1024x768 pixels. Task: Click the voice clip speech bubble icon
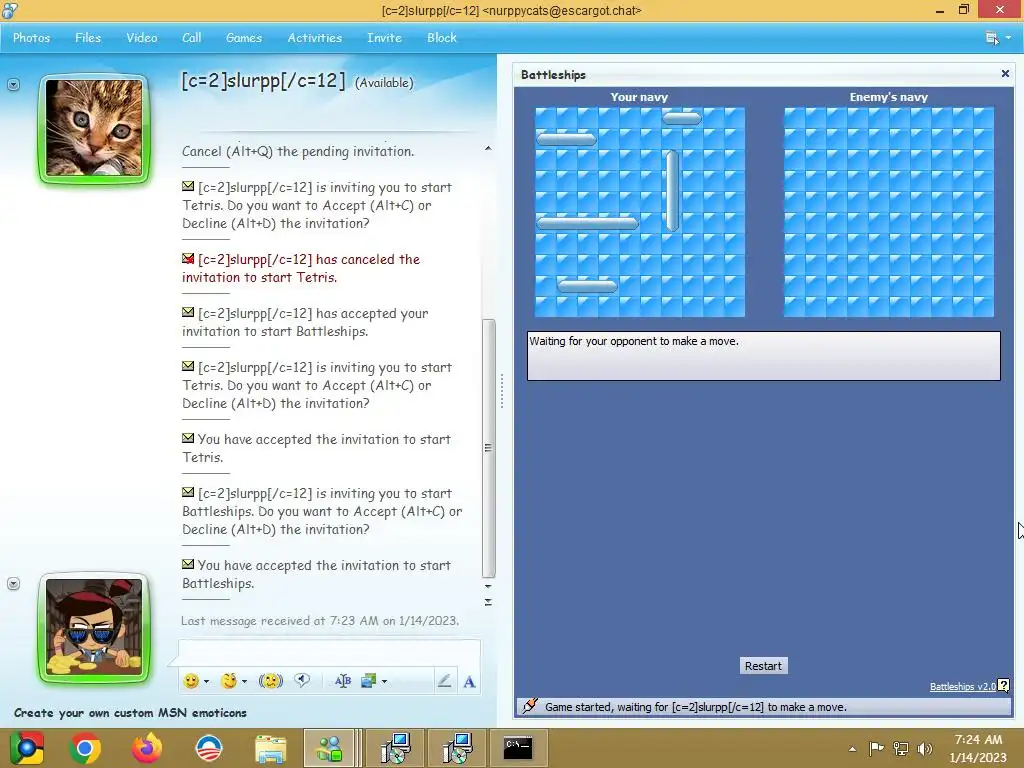[302, 680]
